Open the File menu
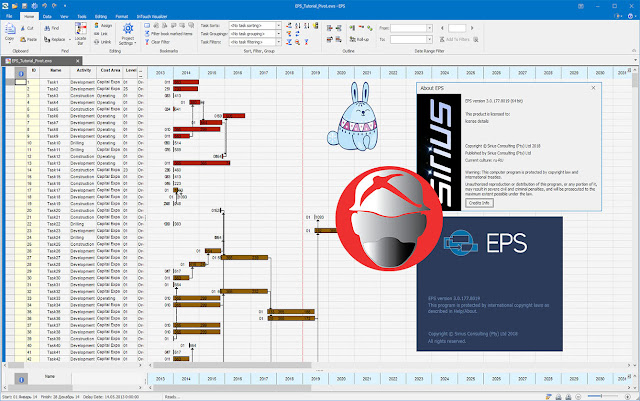This screenshot has height=401, width=640. (x=9, y=16)
